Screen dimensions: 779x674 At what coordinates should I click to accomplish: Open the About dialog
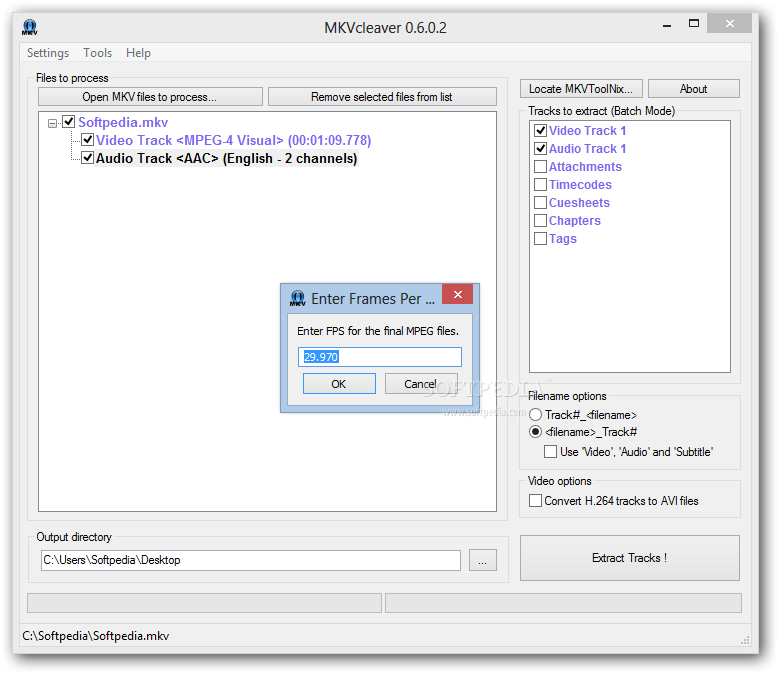click(694, 89)
